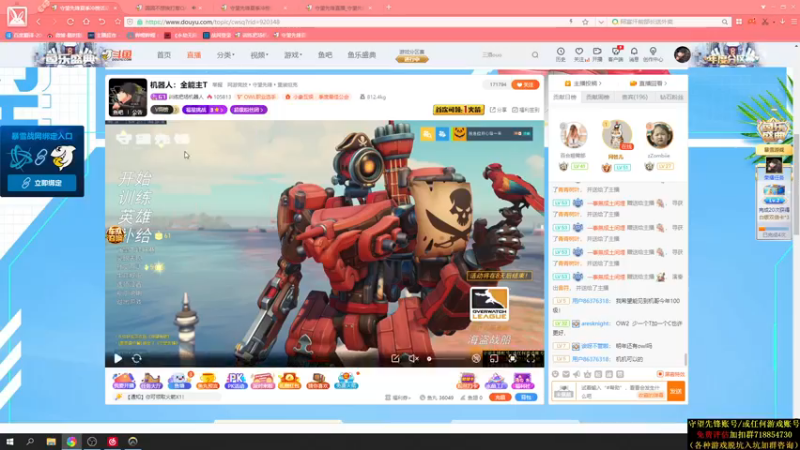The height and width of the screenshot is (450, 800).
Task: Click the orange 充值 recharge button
Action: tap(500, 397)
